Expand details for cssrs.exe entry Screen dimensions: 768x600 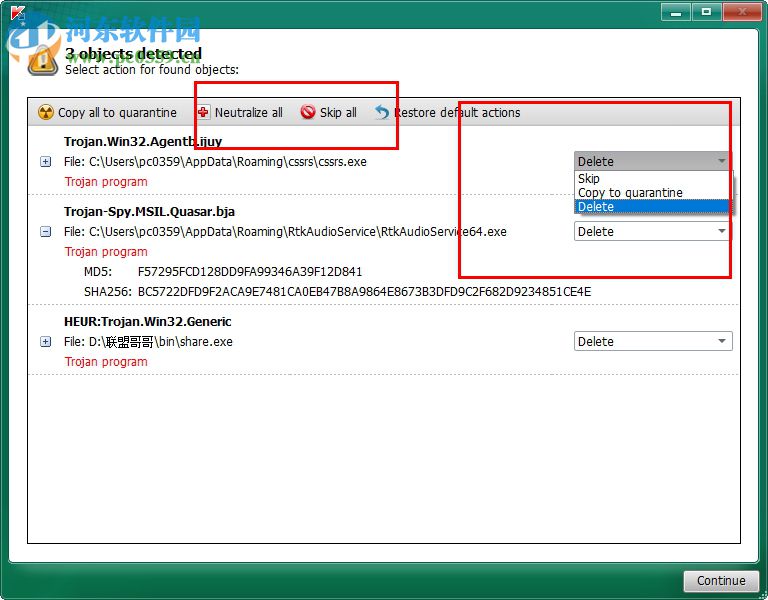click(x=46, y=162)
